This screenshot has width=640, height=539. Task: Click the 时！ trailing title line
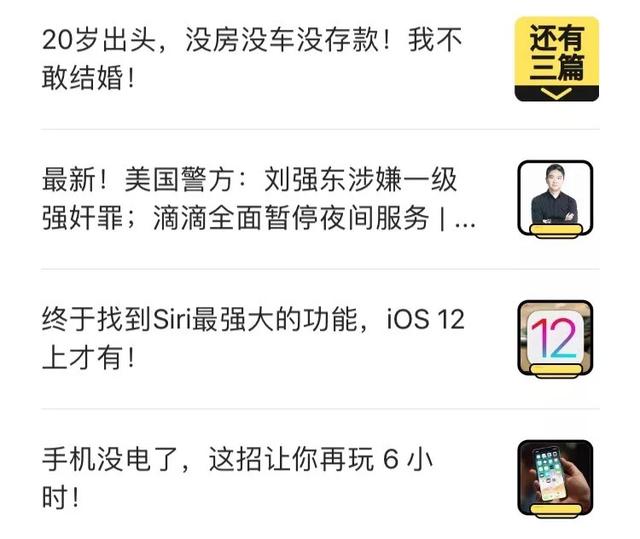click(60, 497)
